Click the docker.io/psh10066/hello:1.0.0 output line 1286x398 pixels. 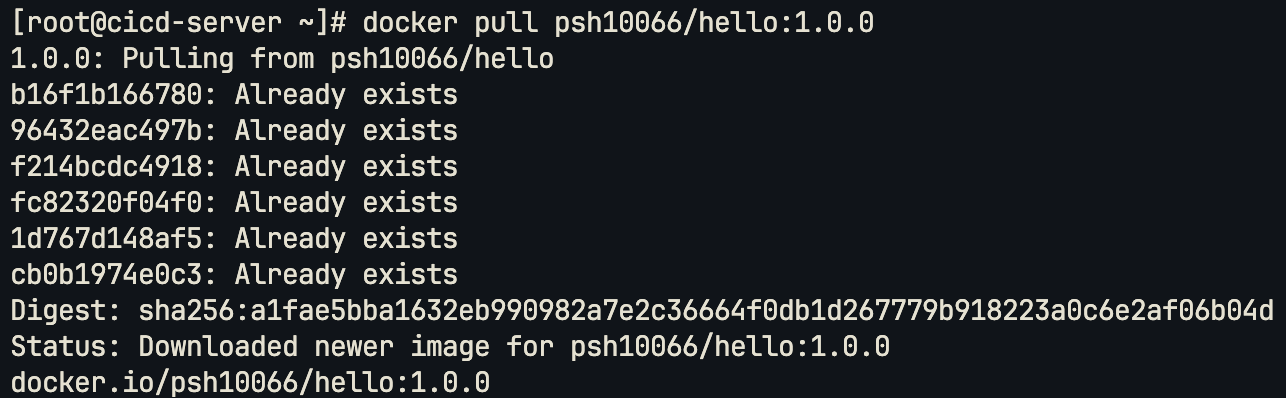(x=250, y=383)
